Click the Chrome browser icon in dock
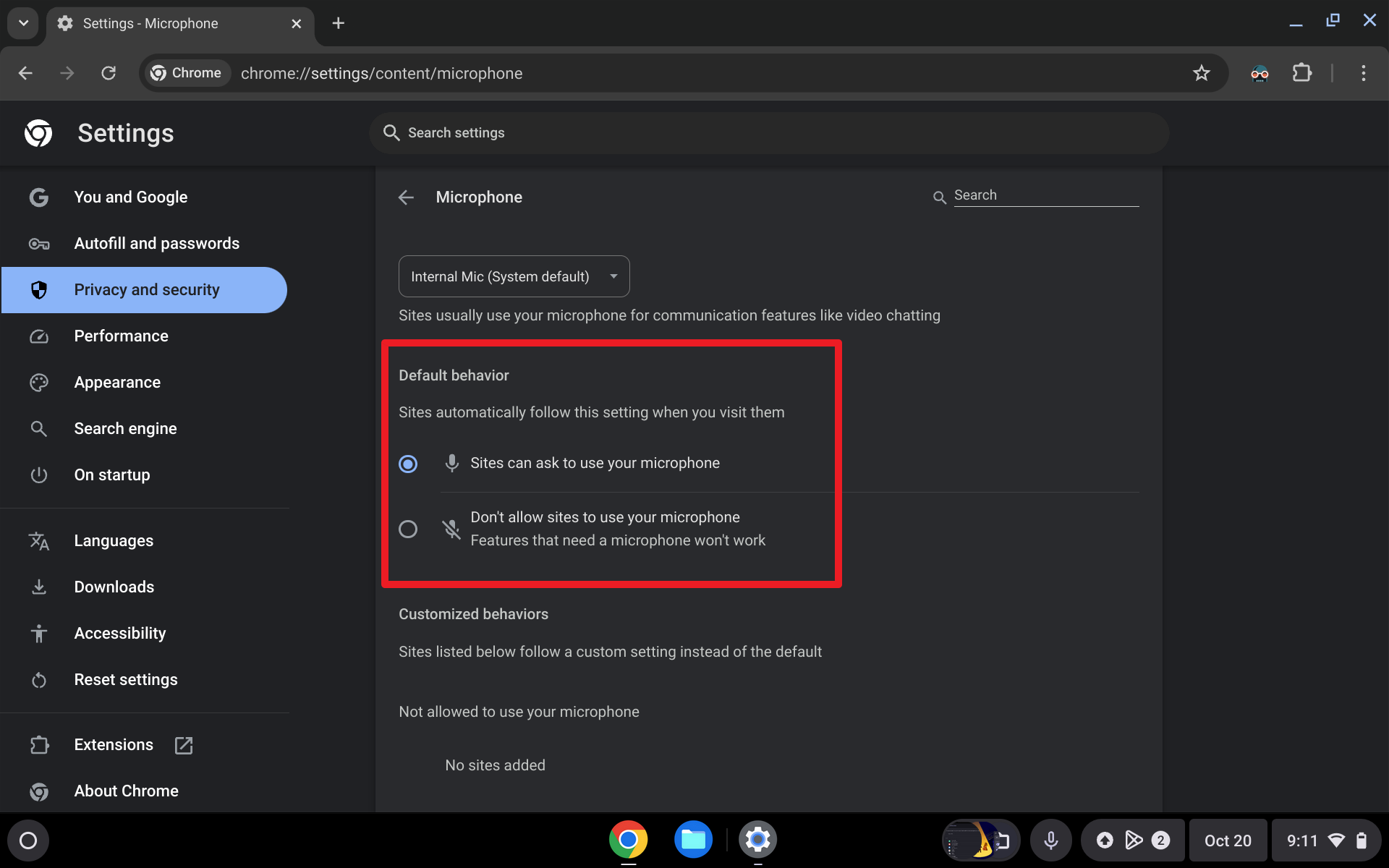This screenshot has height=868, width=1389. [x=628, y=839]
